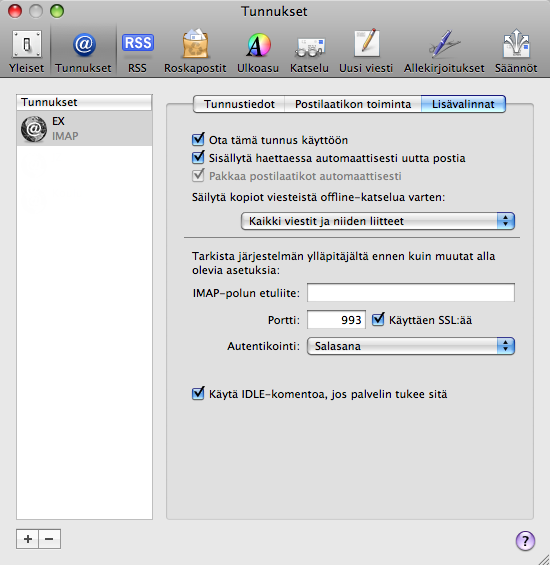Select the Tunnukset accounts icon
The height and width of the screenshot is (565, 550).
83,52
